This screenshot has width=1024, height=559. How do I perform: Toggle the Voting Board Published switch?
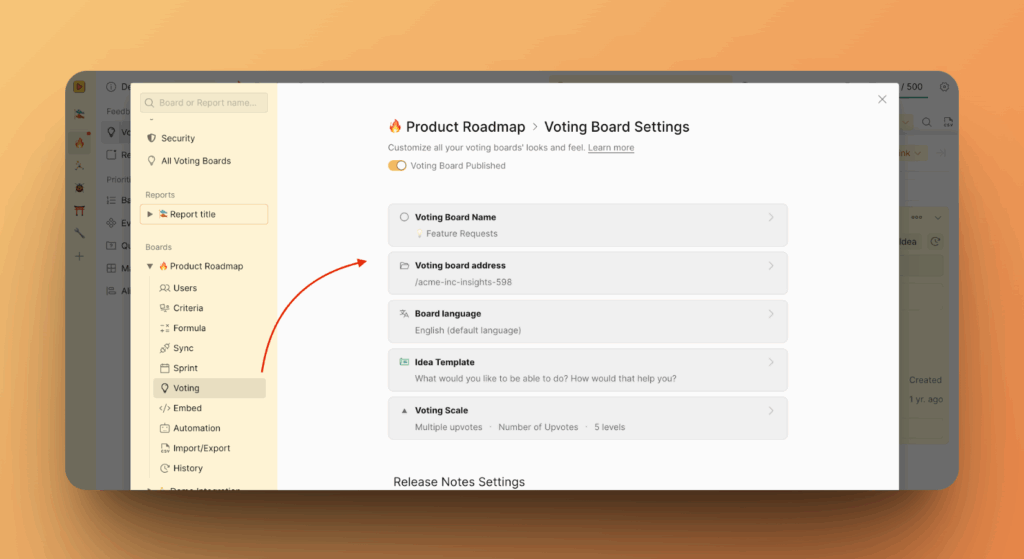(397, 166)
